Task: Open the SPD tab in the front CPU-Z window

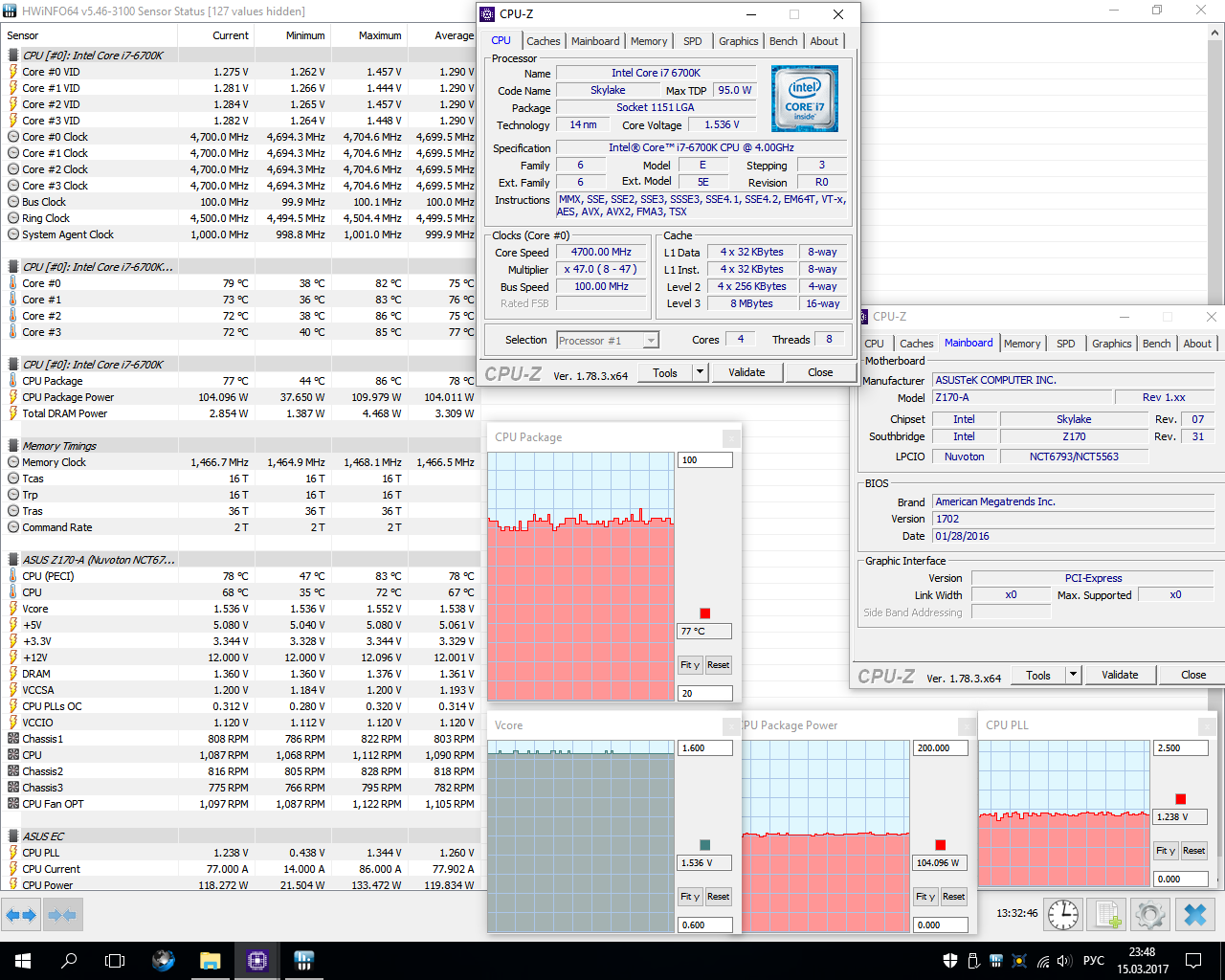Action: pyautogui.click(x=693, y=41)
